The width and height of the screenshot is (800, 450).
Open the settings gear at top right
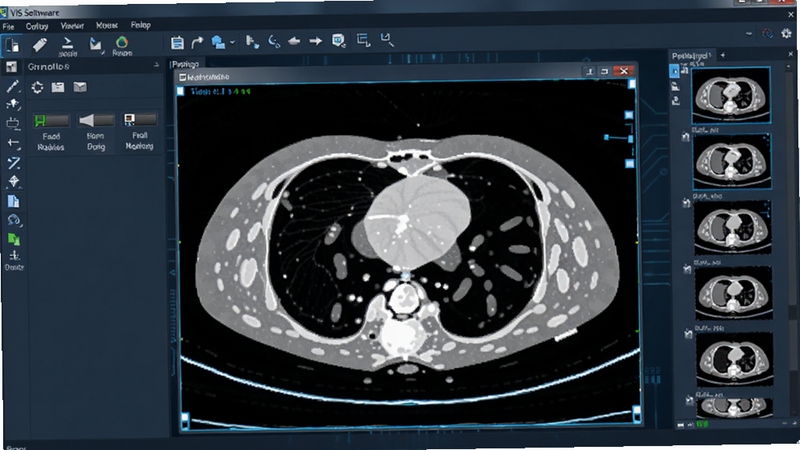786,34
